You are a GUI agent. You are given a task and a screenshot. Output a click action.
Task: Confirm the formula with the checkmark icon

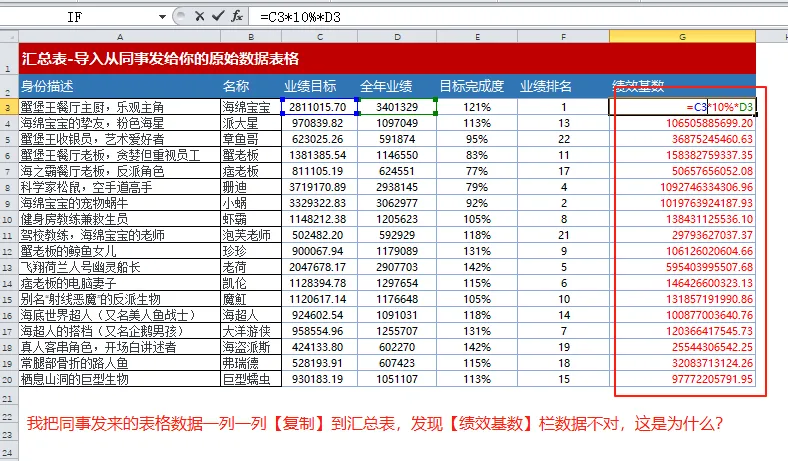[x=218, y=17]
